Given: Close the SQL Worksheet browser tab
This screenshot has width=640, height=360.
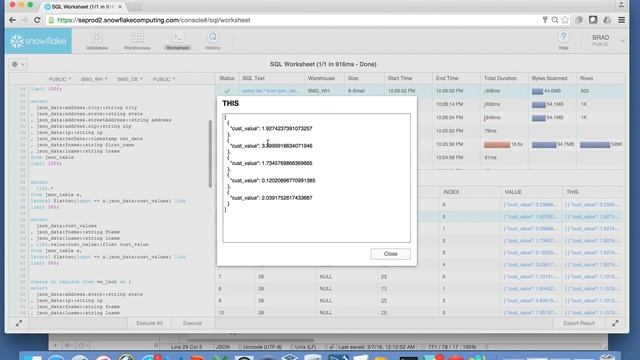Looking at the screenshot, I should tap(120, 7).
